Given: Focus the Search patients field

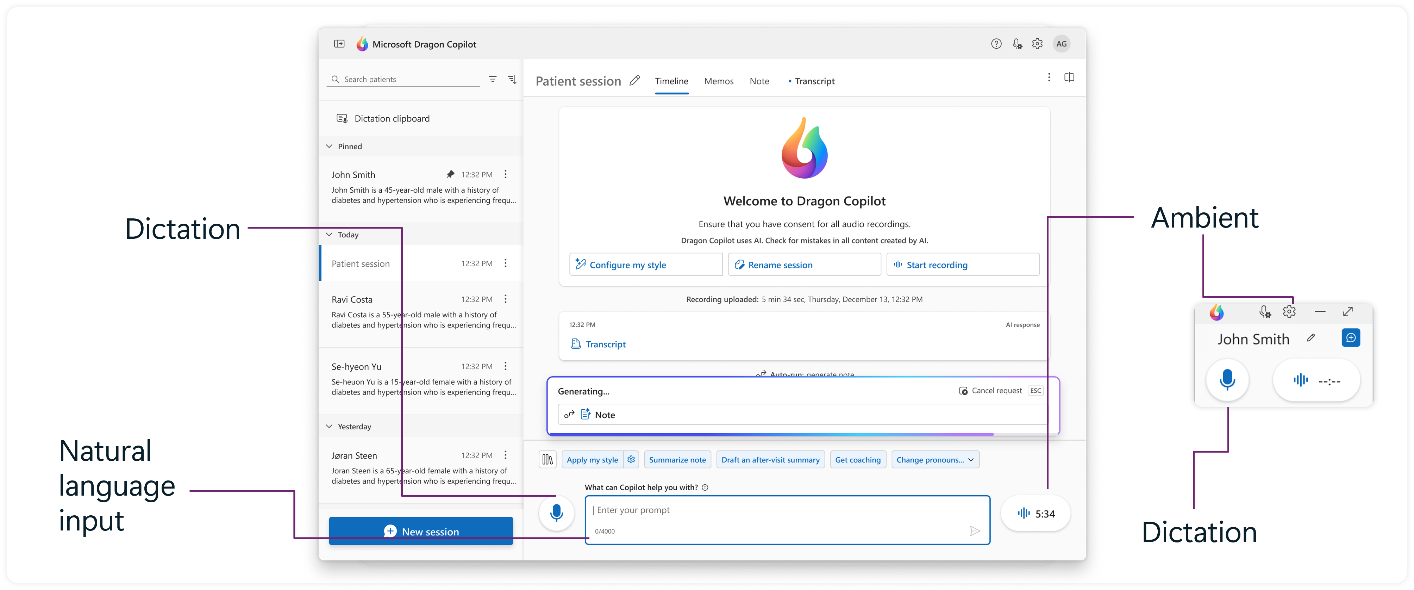Looking at the screenshot, I should (405, 79).
